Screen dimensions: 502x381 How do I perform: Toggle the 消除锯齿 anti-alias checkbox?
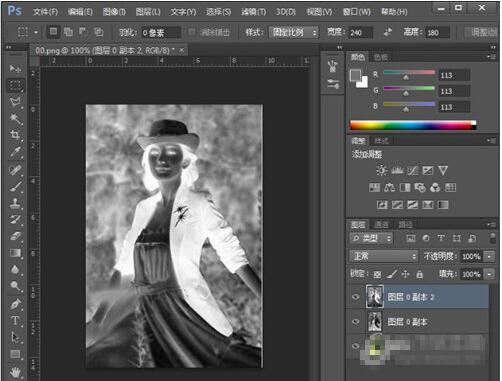[192, 32]
